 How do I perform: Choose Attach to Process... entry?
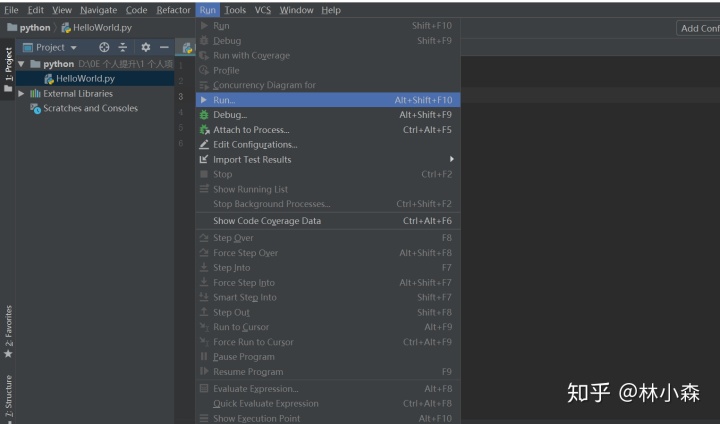(x=328, y=130)
